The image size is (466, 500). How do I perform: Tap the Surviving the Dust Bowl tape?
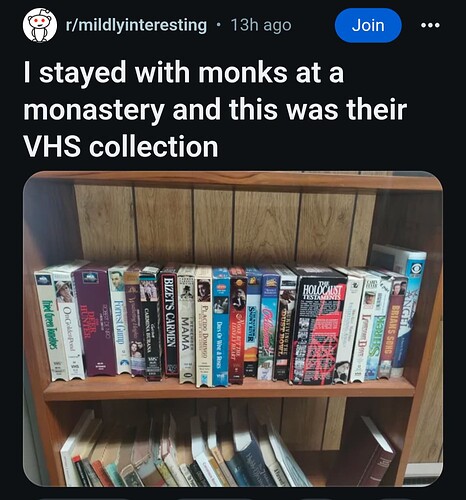[284, 325]
